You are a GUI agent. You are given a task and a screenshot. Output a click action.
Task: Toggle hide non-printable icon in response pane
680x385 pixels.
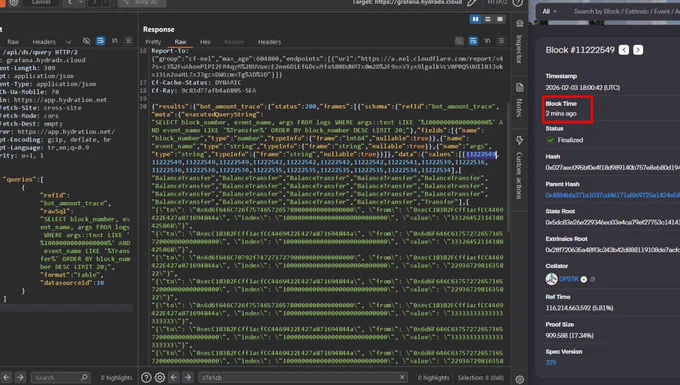pyautogui.click(x=459, y=41)
